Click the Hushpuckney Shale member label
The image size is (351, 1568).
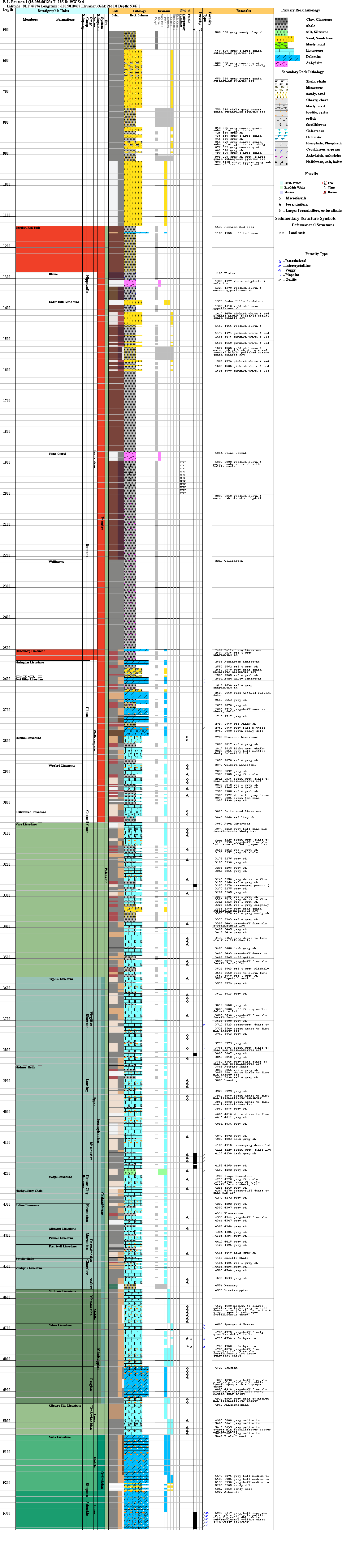tap(29, 1191)
